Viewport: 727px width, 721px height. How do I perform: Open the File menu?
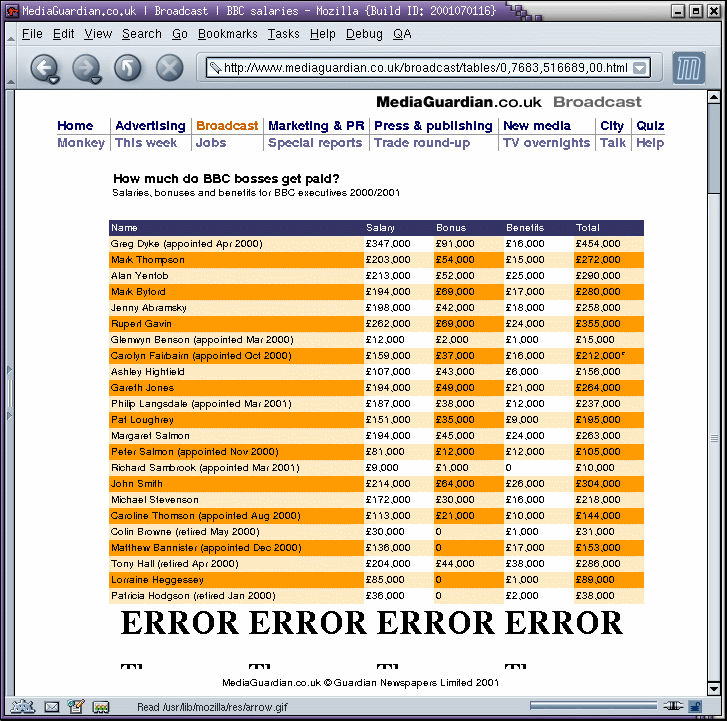click(32, 34)
